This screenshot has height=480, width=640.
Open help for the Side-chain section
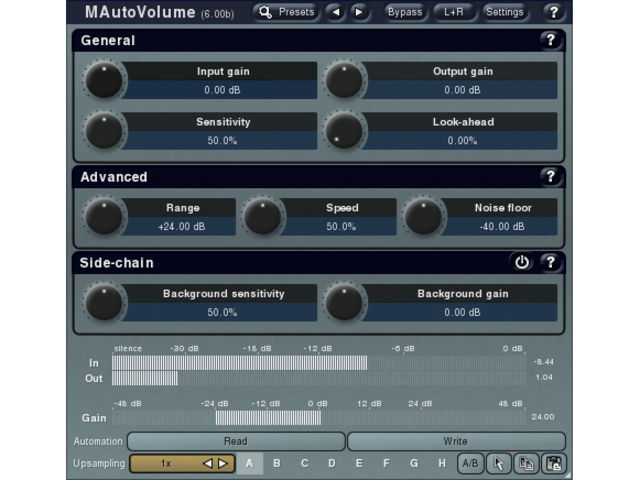click(550, 262)
